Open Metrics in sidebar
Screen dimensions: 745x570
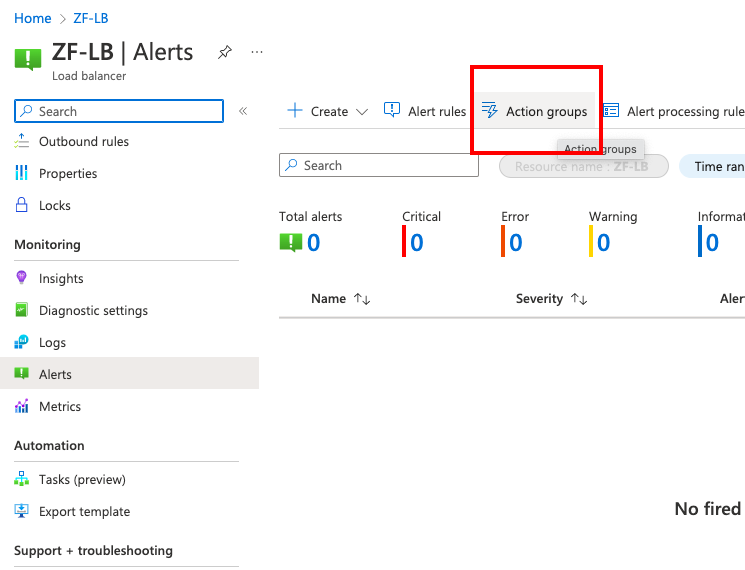pos(60,407)
